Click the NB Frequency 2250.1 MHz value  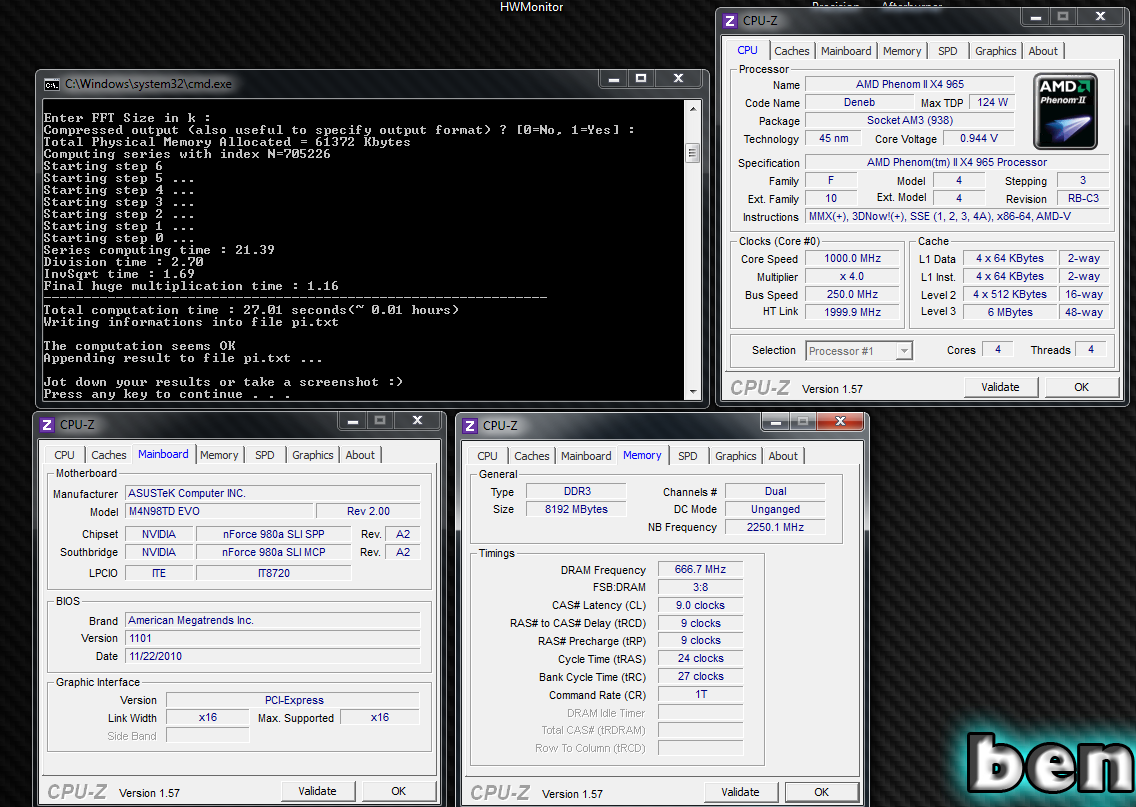coord(775,527)
